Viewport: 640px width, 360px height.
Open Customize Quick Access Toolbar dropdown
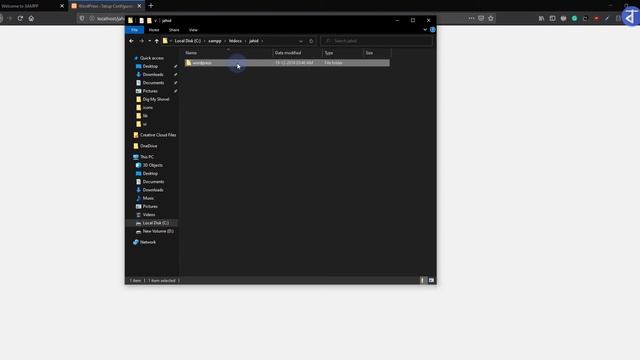click(156, 20)
